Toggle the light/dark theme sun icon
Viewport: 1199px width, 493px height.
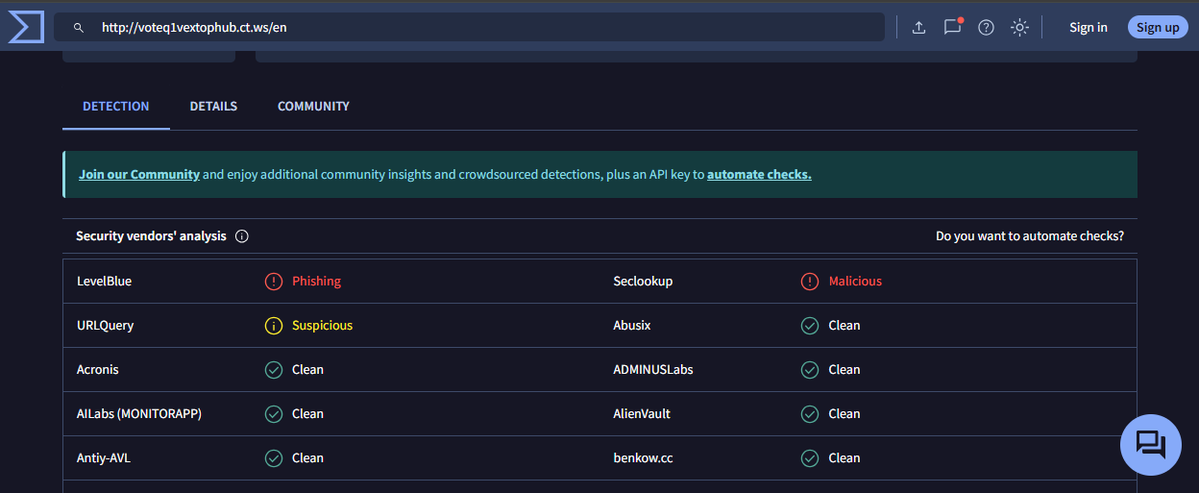click(x=1019, y=28)
